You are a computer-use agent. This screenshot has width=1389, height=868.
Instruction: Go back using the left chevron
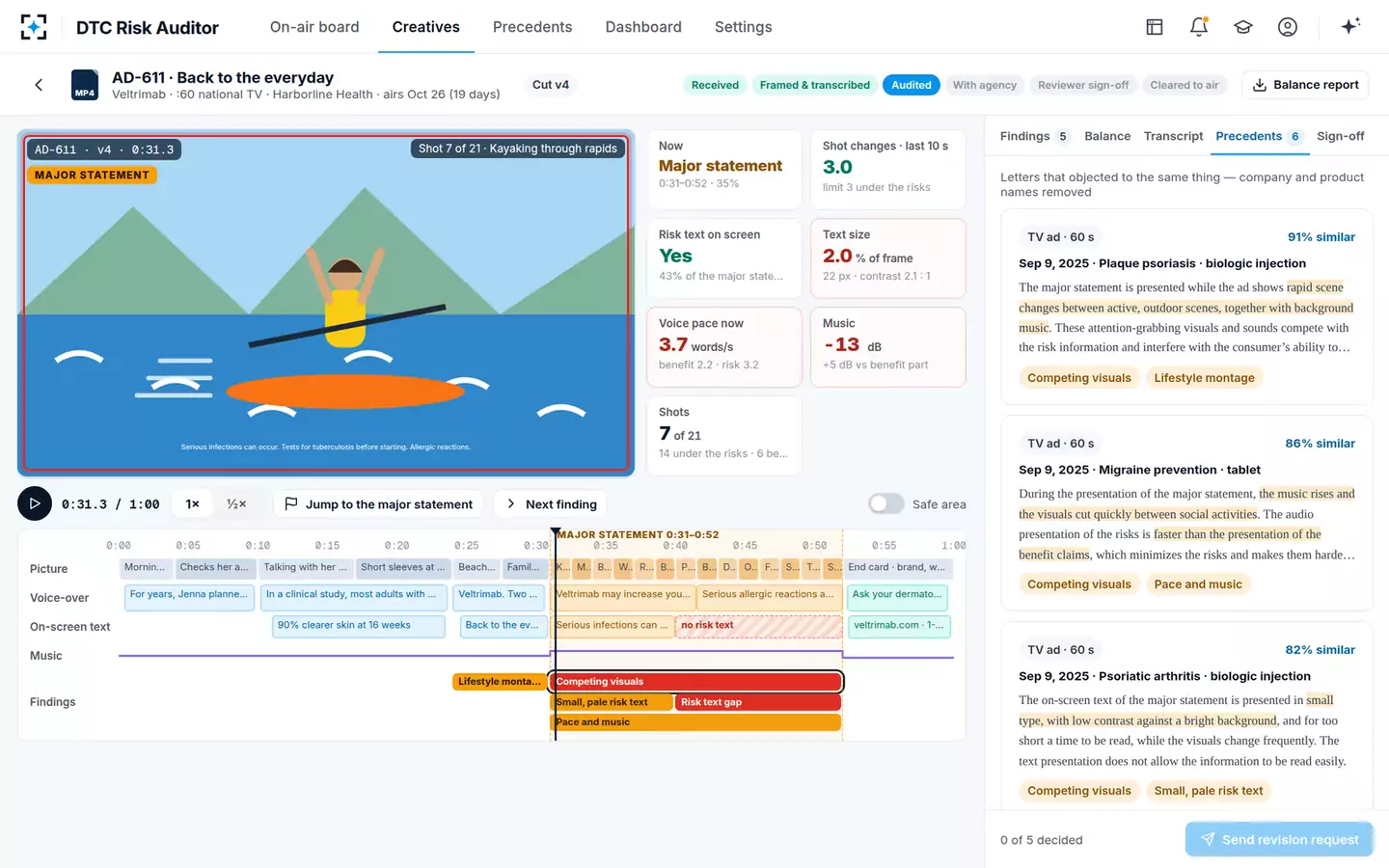[39, 85]
